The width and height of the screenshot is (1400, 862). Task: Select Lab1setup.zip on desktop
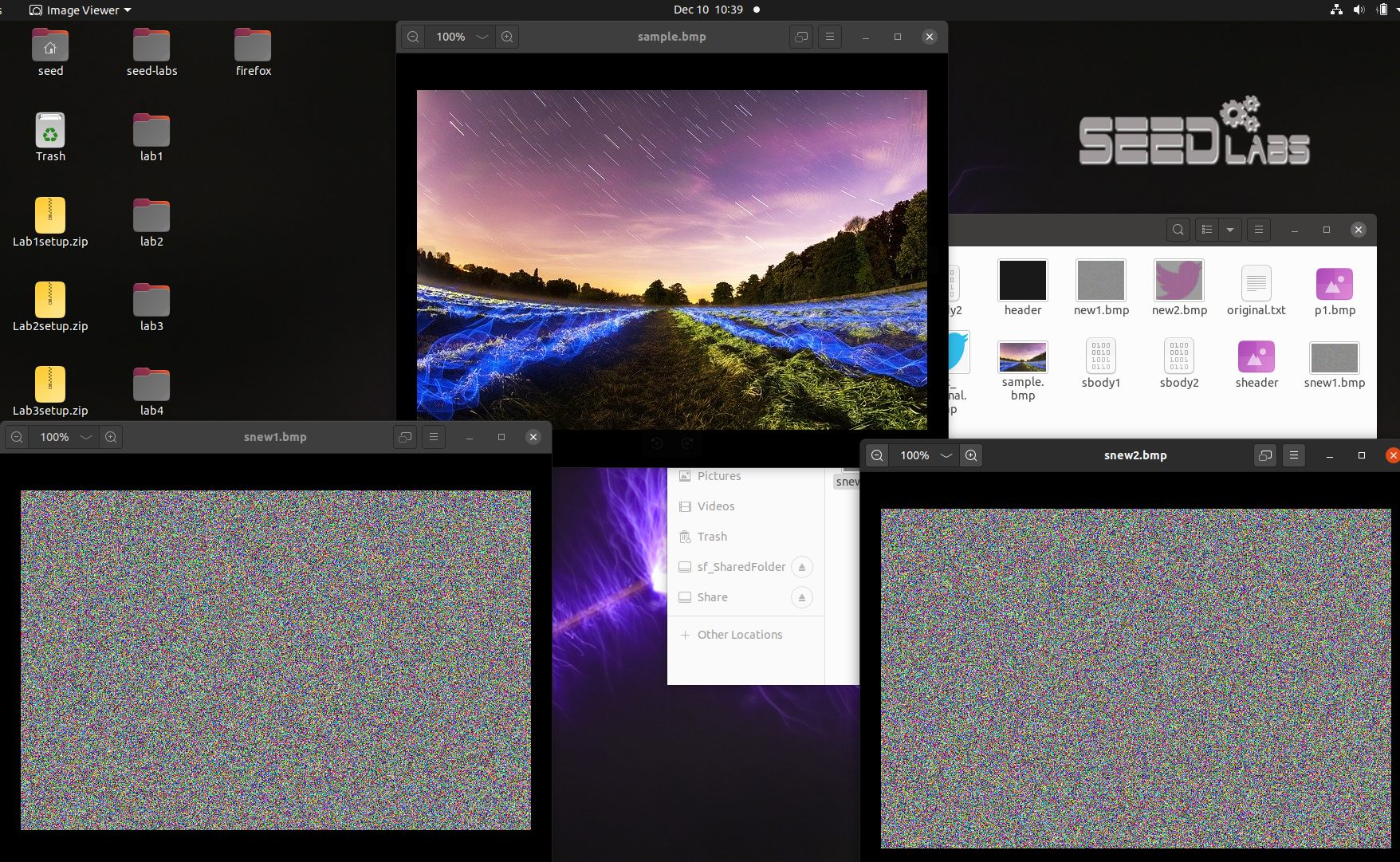point(50,222)
